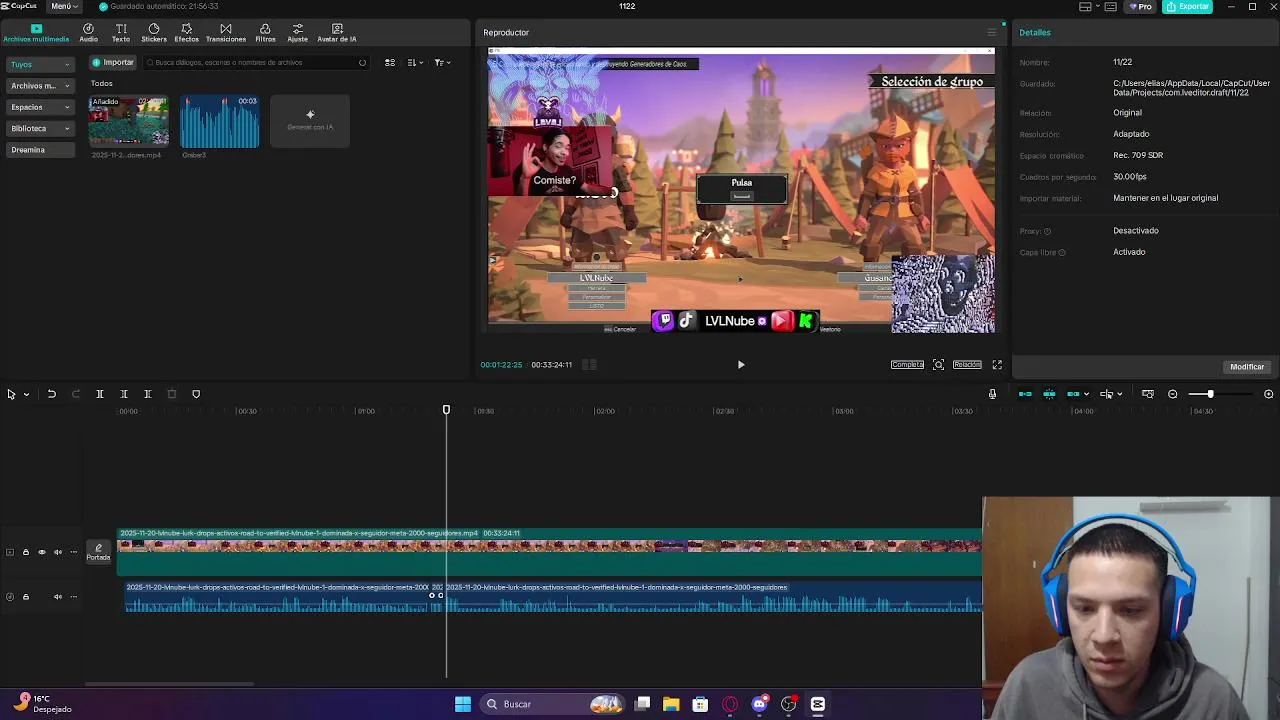Viewport: 1280px width, 720px height.
Task: Focus the media search field
Action: (x=257, y=62)
